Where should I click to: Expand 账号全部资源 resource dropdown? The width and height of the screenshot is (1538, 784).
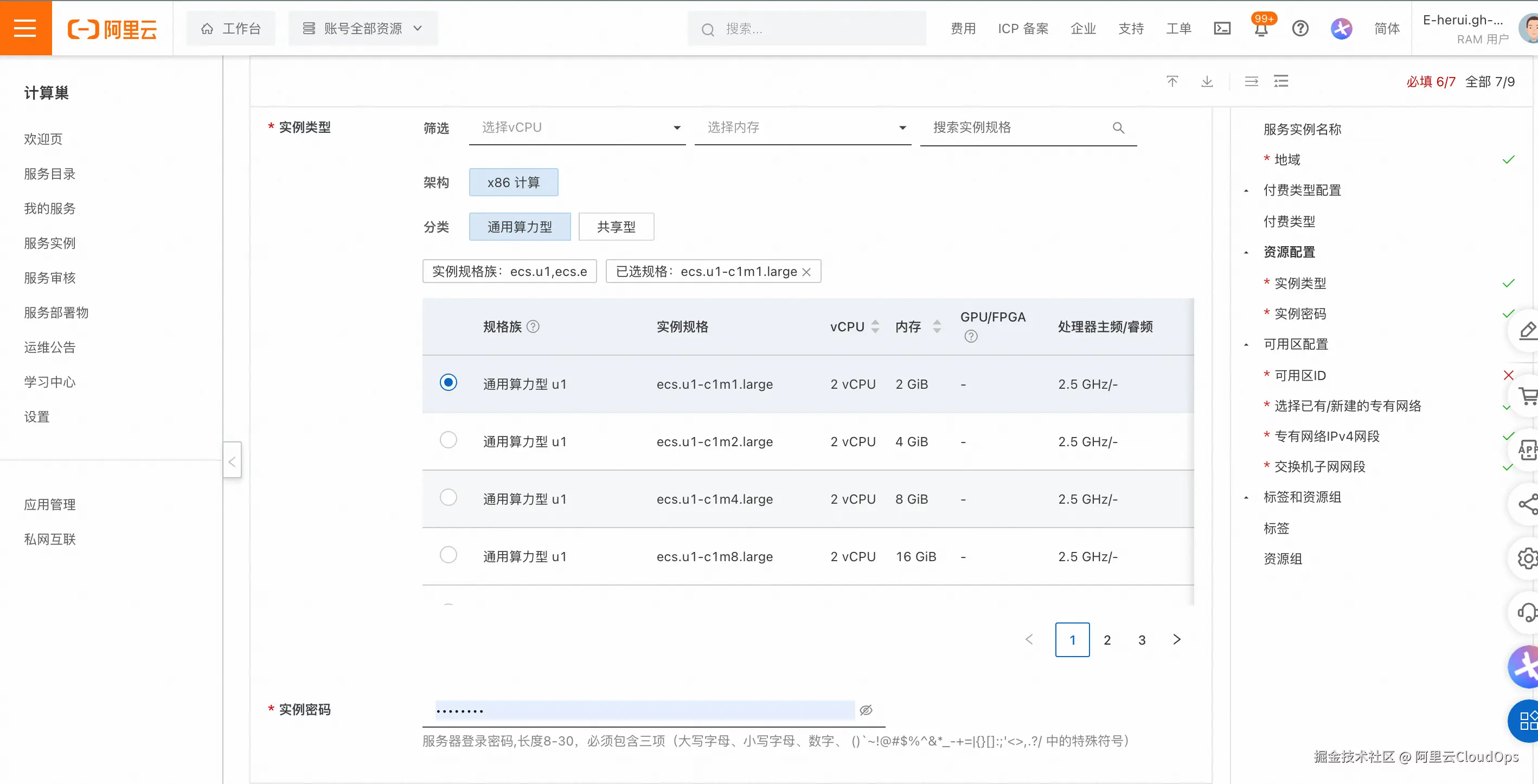coord(363,28)
